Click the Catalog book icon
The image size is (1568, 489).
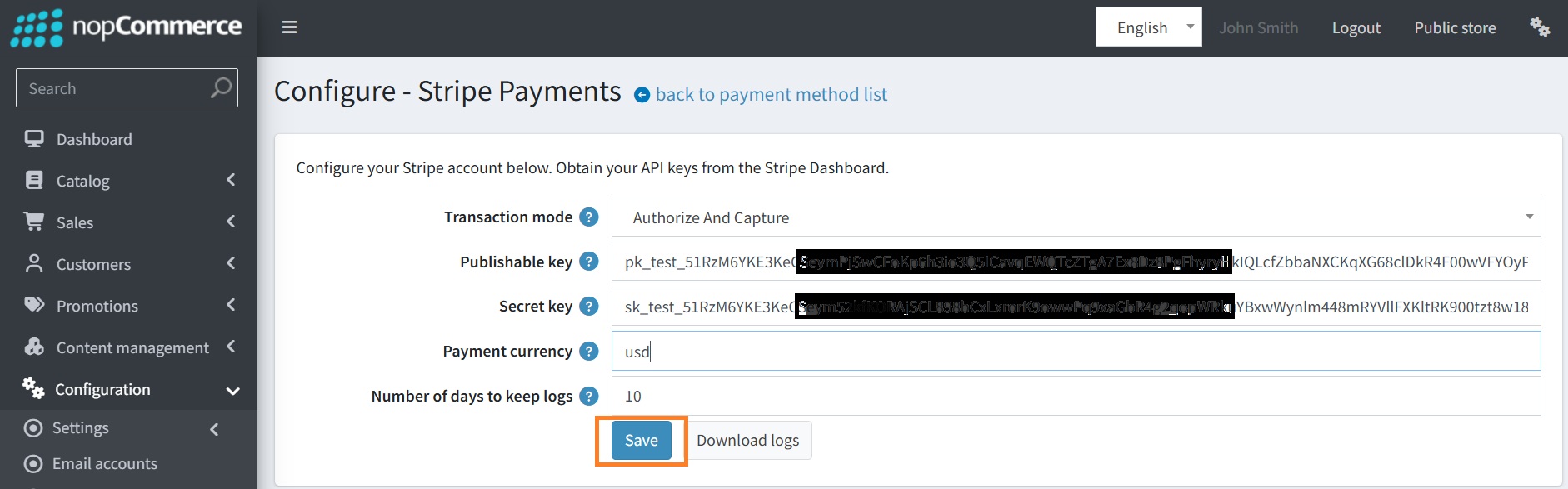[34, 180]
